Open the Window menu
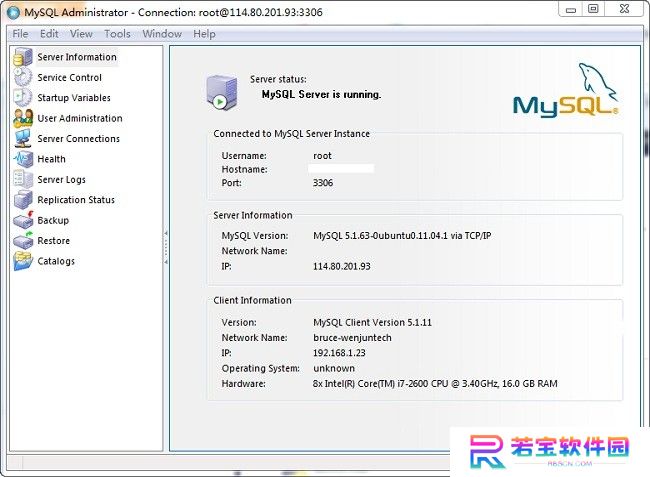650x477 pixels. pos(162,34)
